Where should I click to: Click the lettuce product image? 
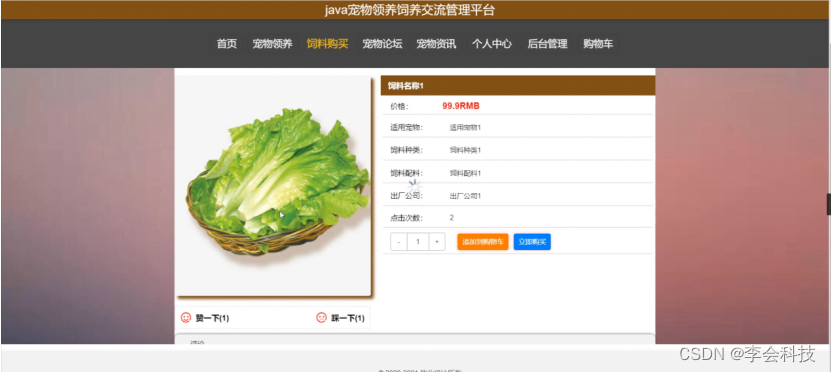pos(274,186)
